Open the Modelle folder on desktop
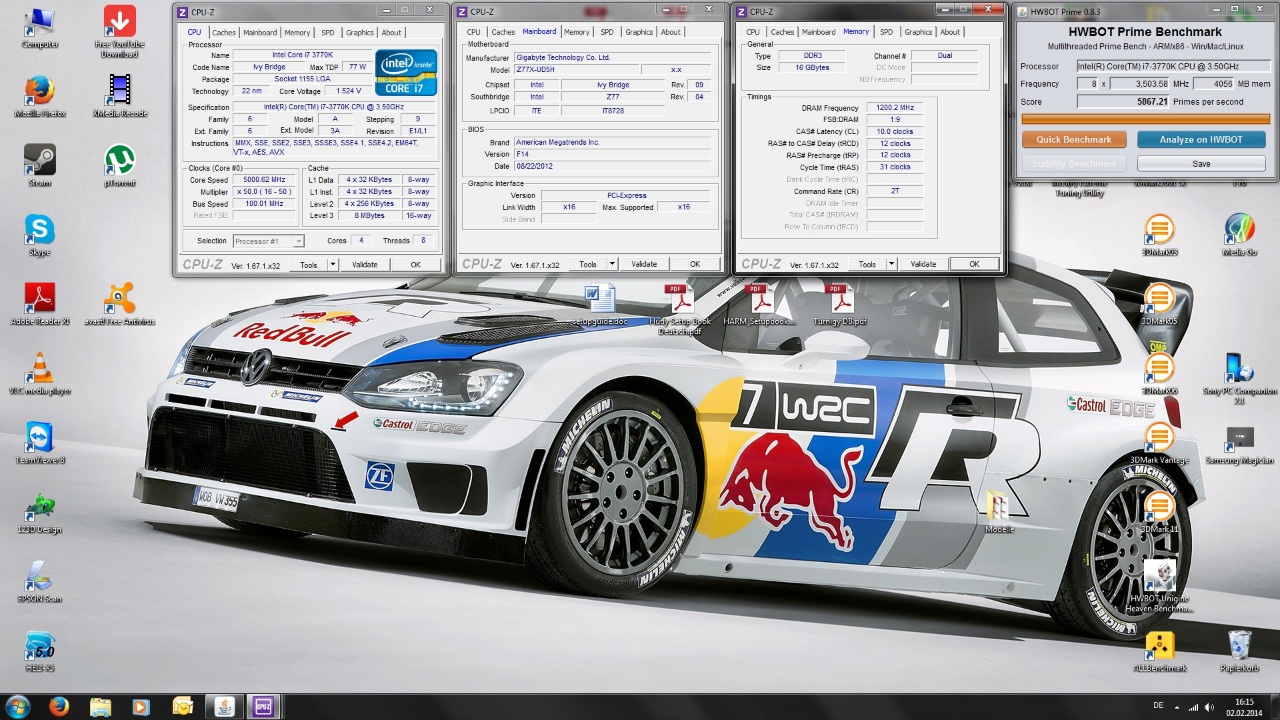 coord(999,511)
